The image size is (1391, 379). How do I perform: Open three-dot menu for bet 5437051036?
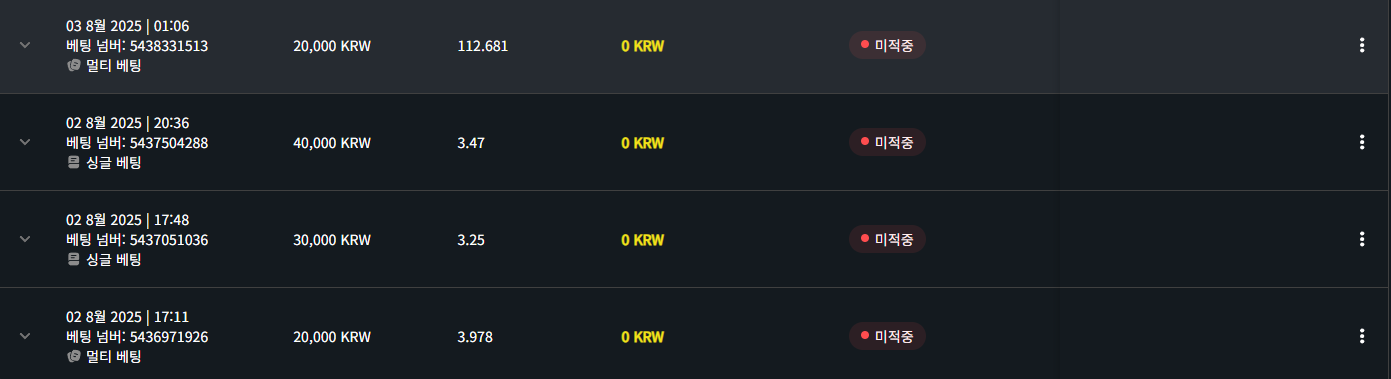(x=1361, y=239)
